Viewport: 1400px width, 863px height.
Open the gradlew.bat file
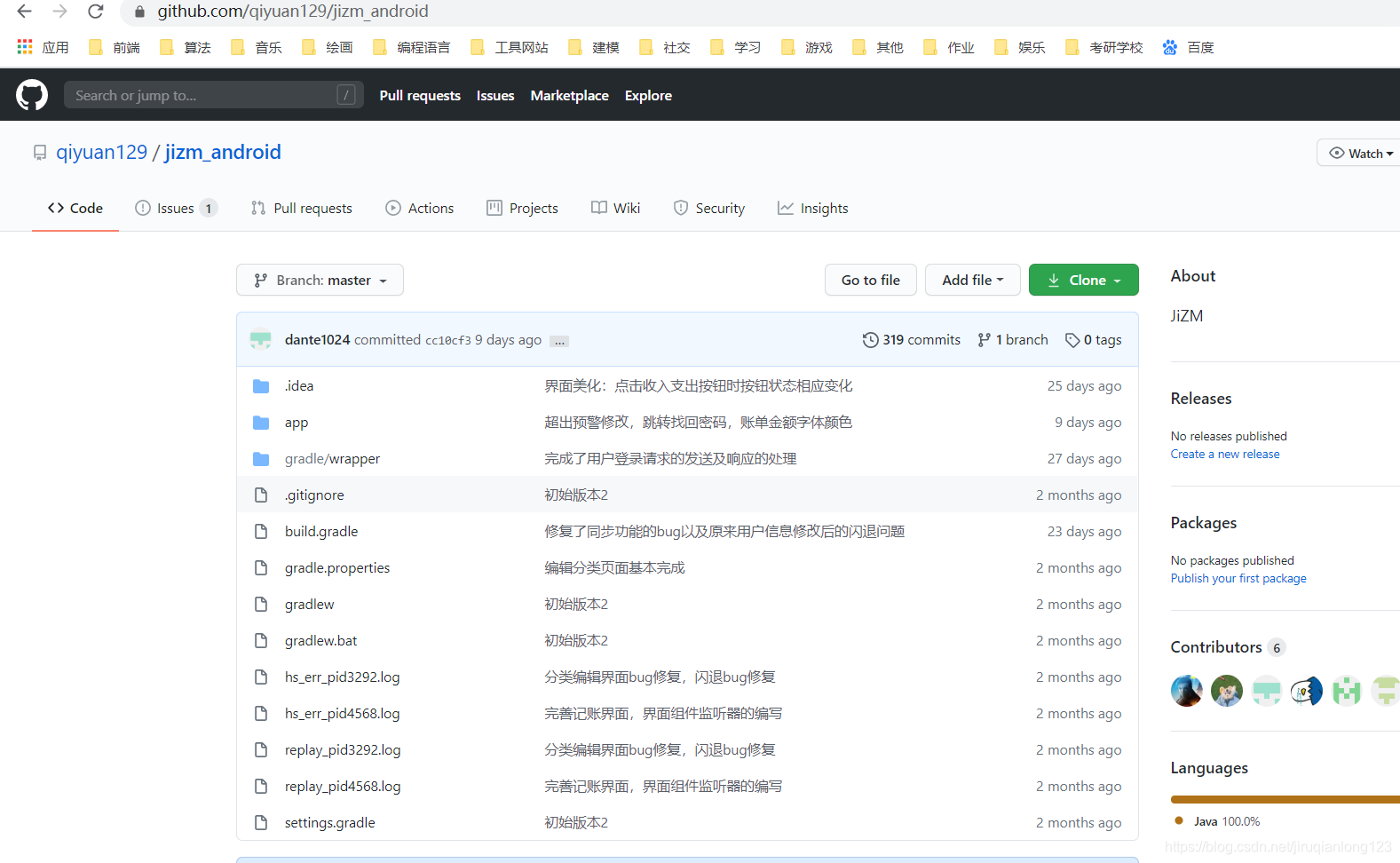(x=320, y=641)
